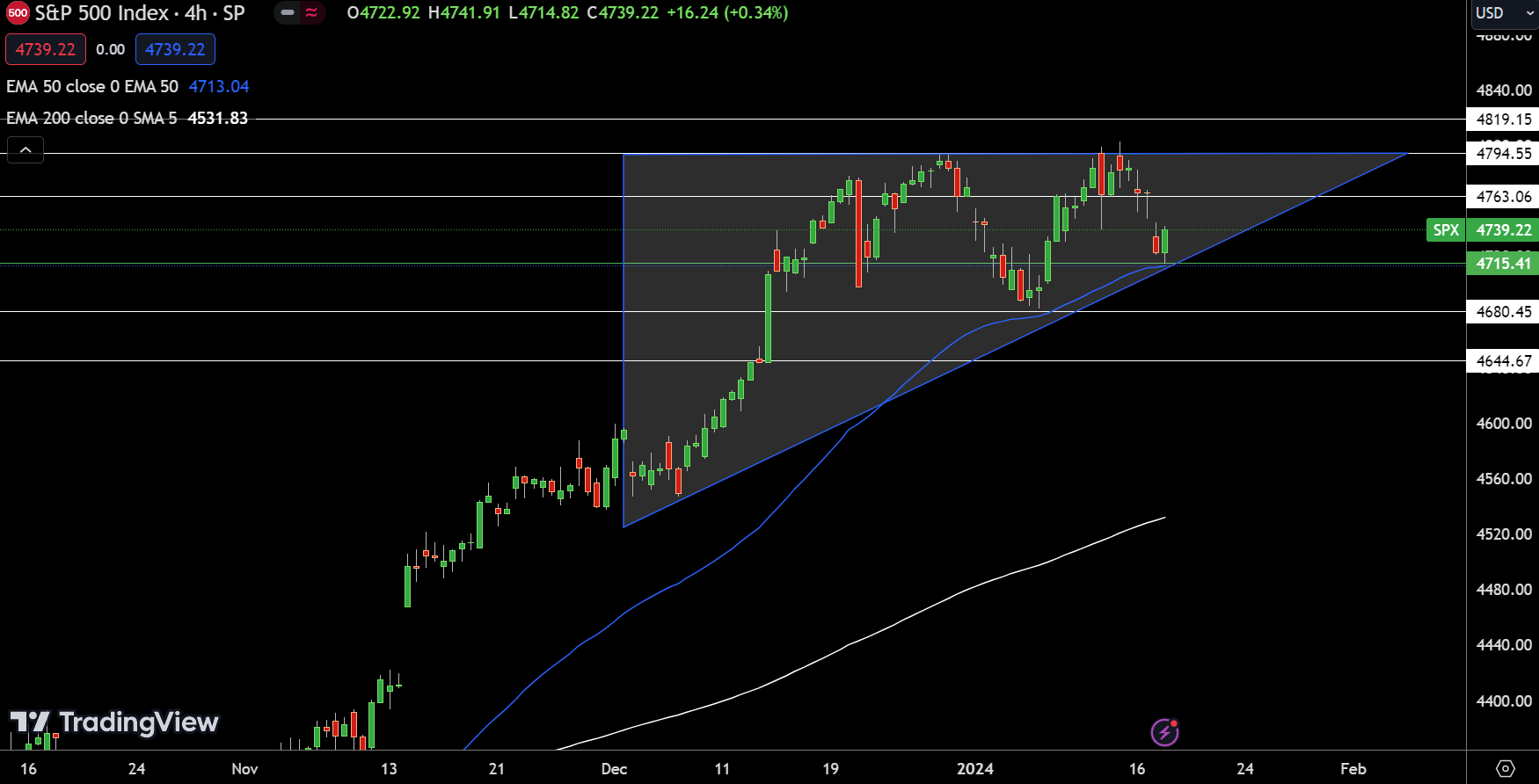Click the 4480.00 price scale value
The width and height of the screenshot is (1539, 784).
1504,589
